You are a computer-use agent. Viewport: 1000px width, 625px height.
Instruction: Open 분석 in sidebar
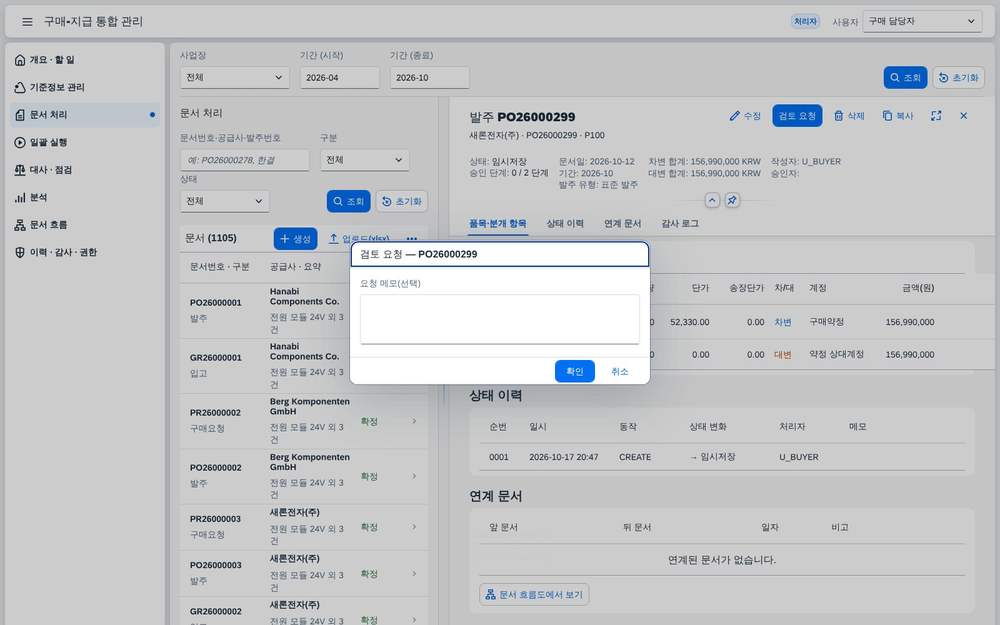click(85, 197)
